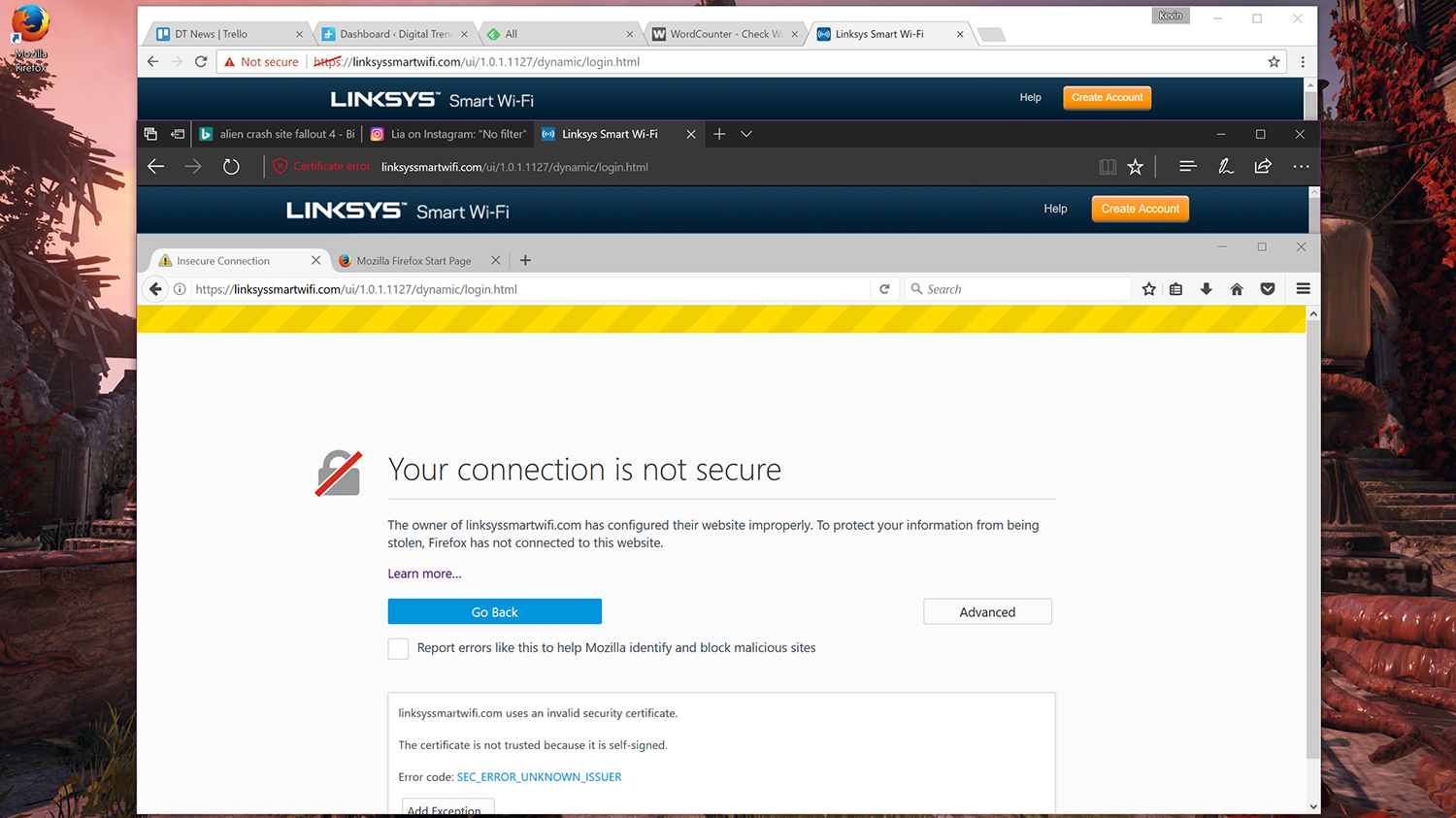This screenshot has height=818, width=1456.
Task: Click Firefox Pocket icon
Action: [1268, 289]
